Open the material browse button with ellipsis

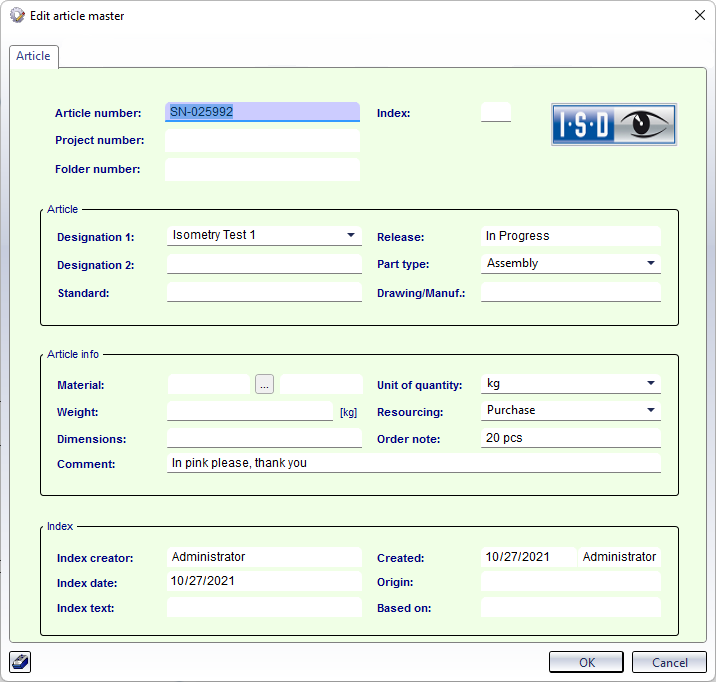click(264, 384)
